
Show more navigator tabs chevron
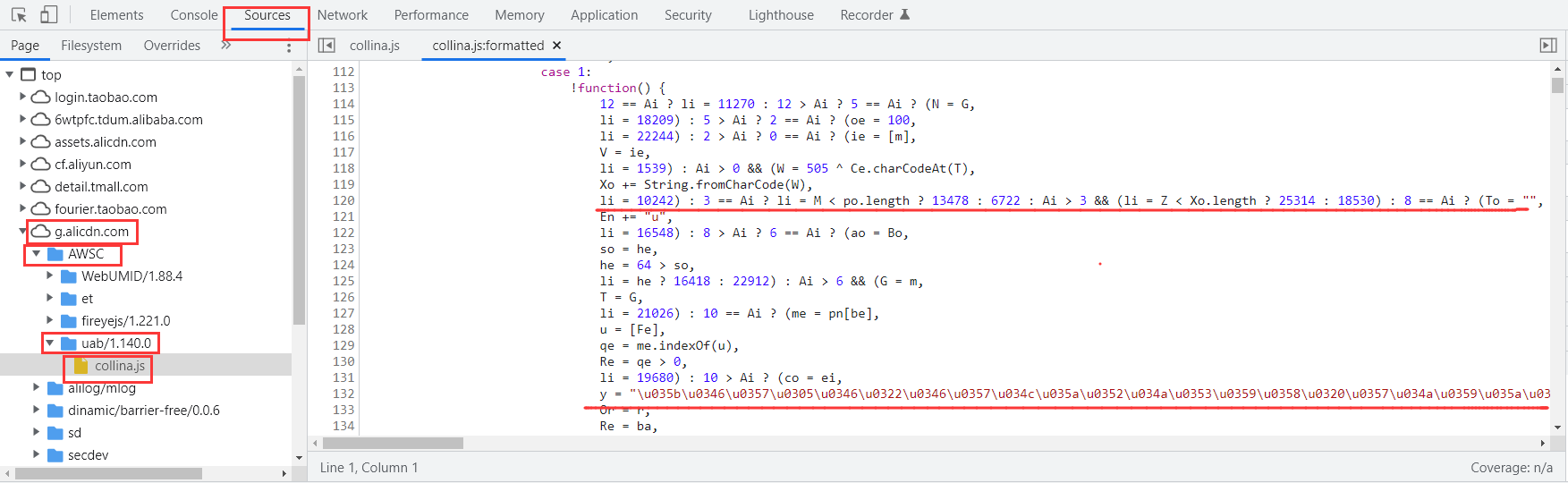coord(226,46)
